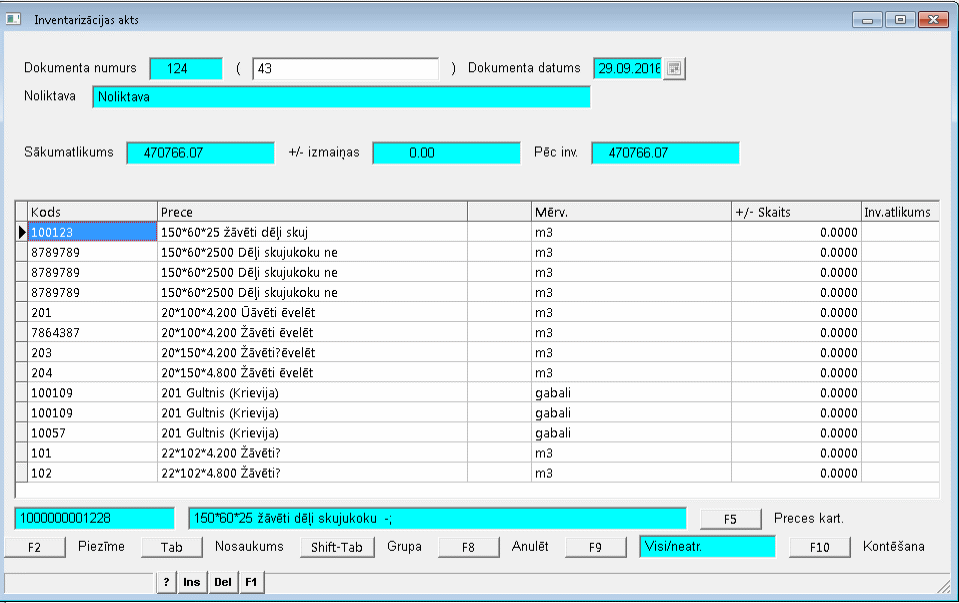Click product cell '22*102*4.200 Žāvēti?'
This screenshot has width=959, height=603.
pyautogui.click(x=313, y=453)
